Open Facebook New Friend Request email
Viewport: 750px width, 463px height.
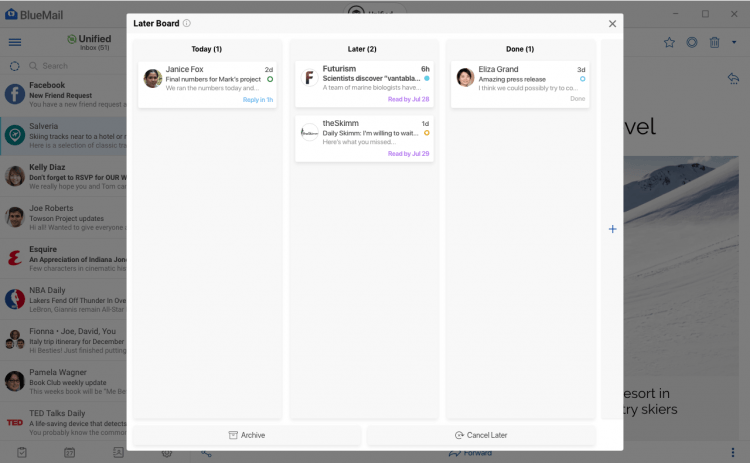point(63,94)
